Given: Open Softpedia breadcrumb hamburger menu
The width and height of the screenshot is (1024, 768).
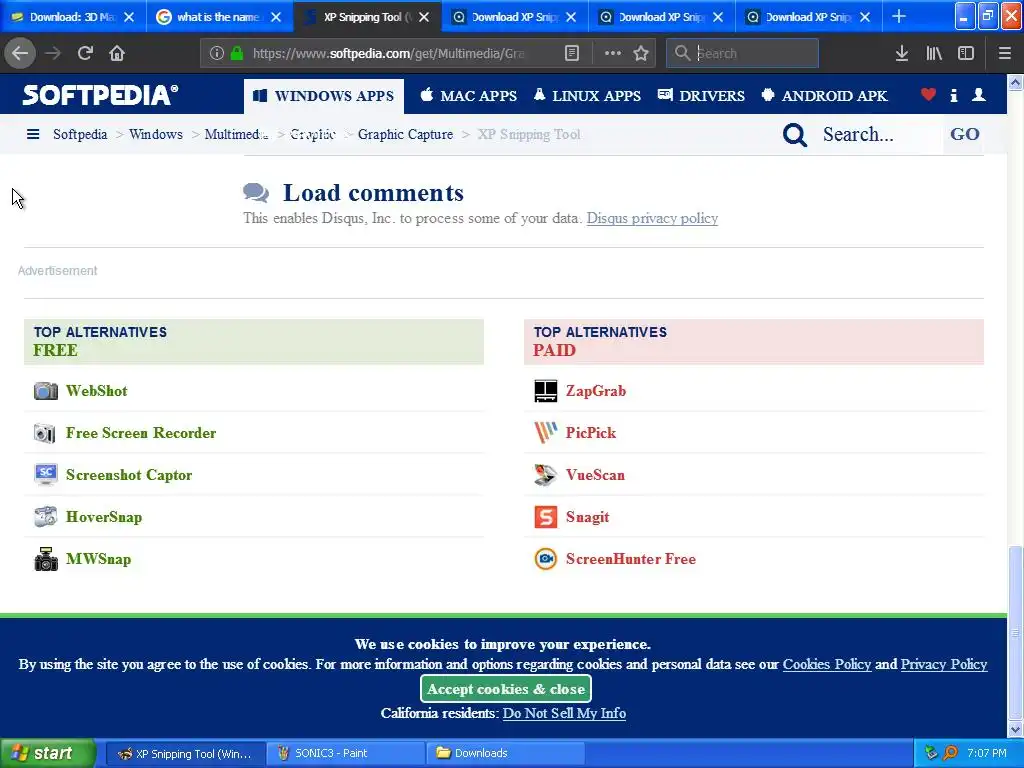Looking at the screenshot, I should pos(33,134).
